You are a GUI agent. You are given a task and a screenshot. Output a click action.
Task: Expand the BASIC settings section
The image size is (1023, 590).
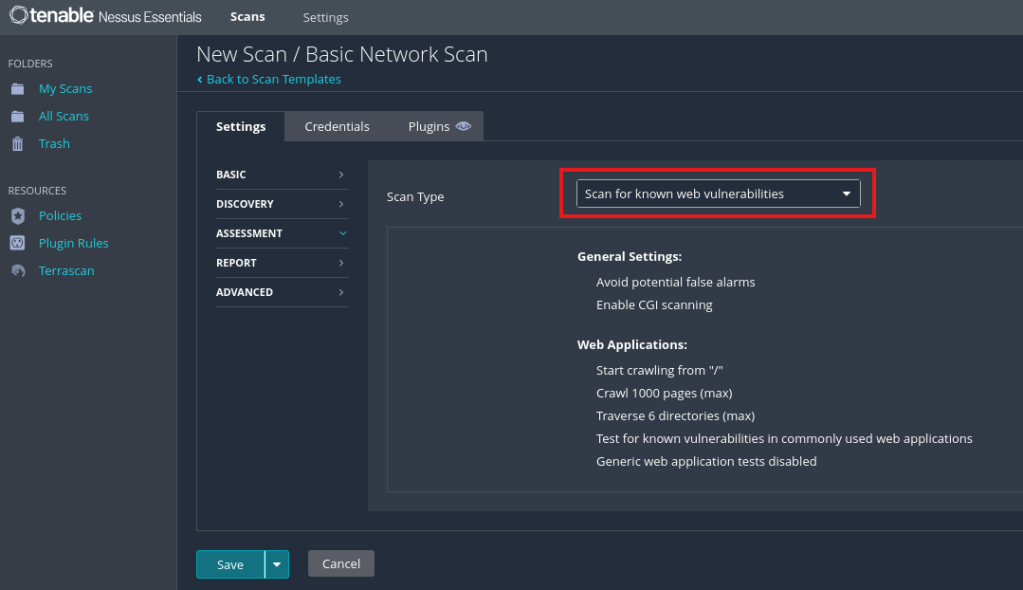click(x=281, y=175)
